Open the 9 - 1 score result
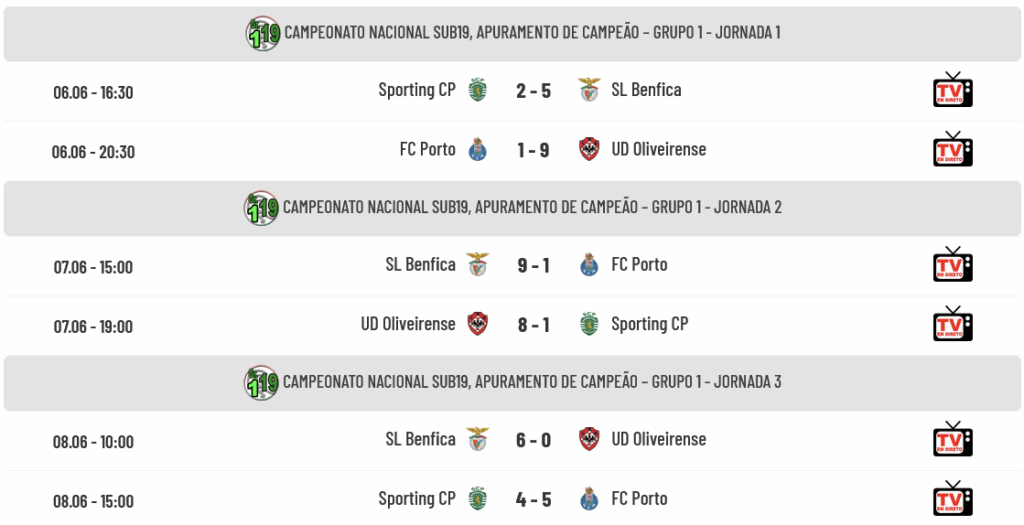This screenshot has width=1024, height=525. pos(534,265)
